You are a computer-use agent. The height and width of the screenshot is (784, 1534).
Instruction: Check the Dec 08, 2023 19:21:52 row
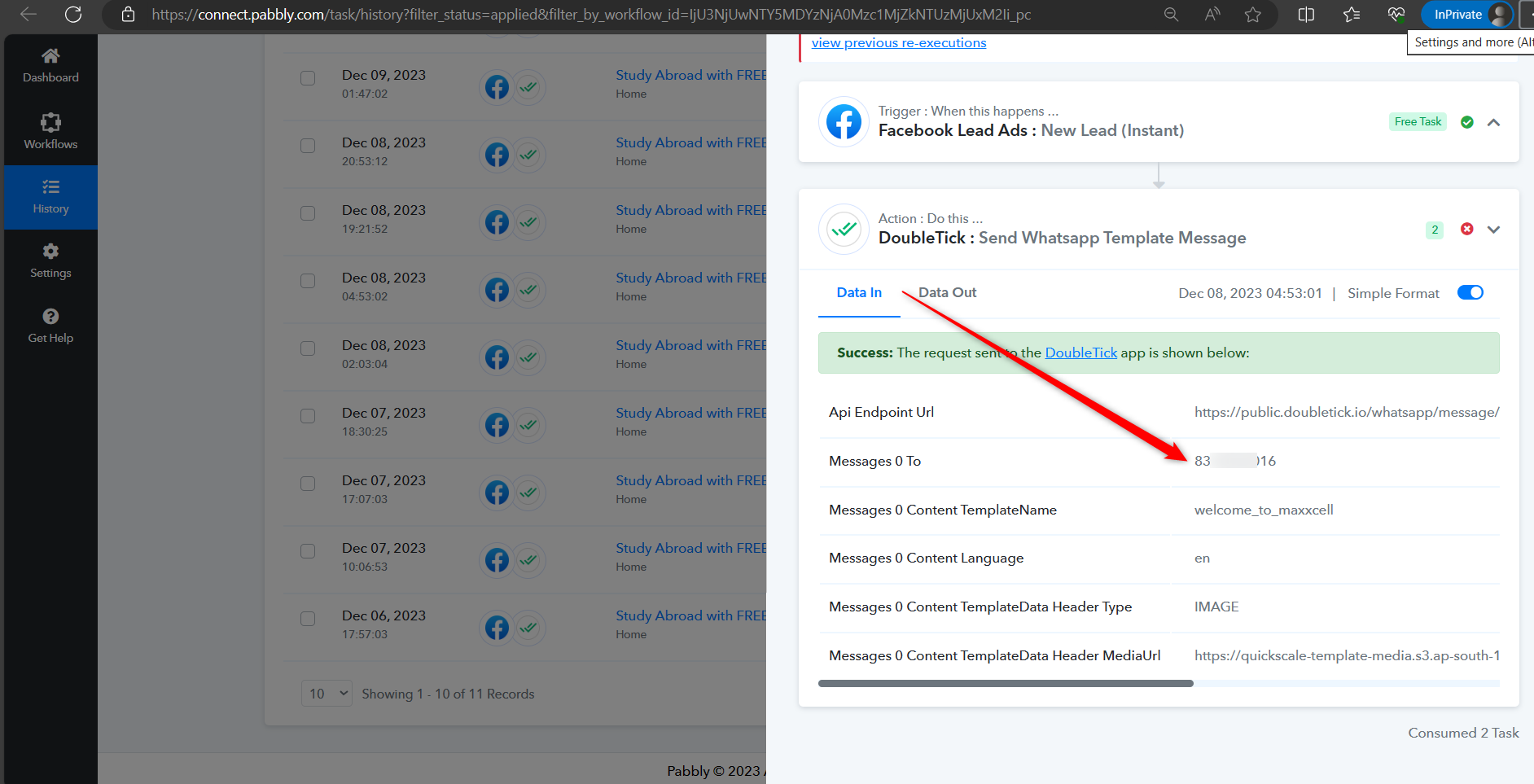308,213
